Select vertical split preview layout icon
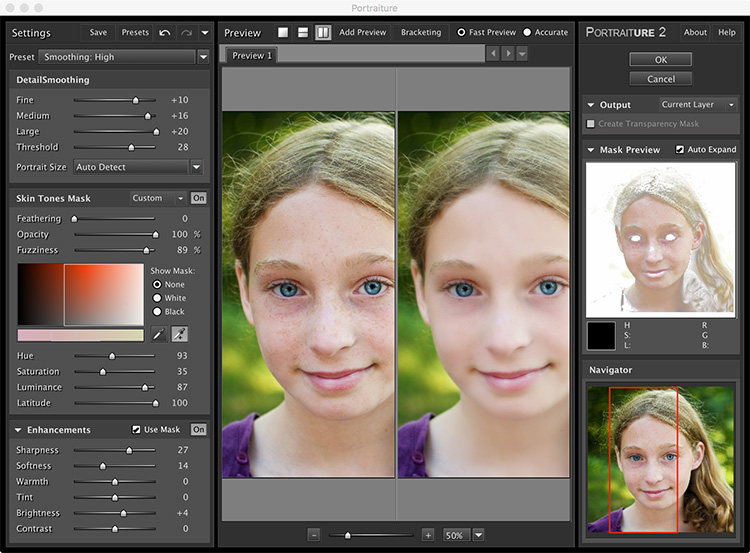750x553 pixels. [x=323, y=32]
